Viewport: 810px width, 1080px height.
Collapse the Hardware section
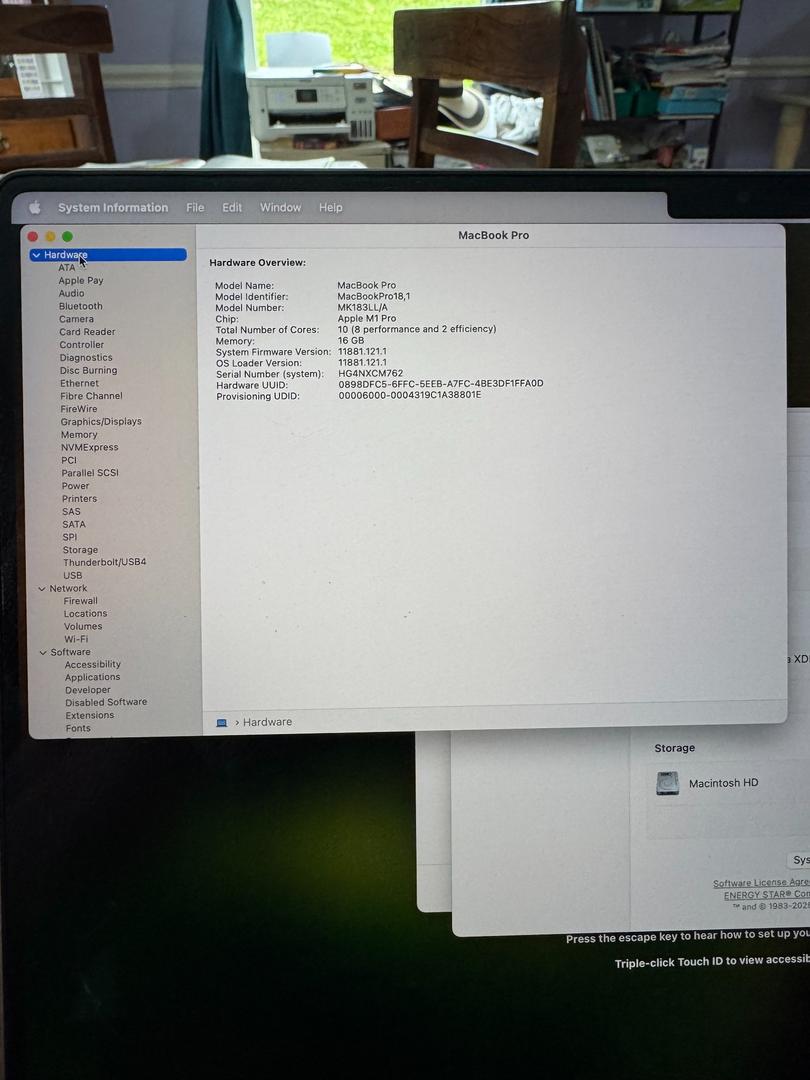point(37,255)
